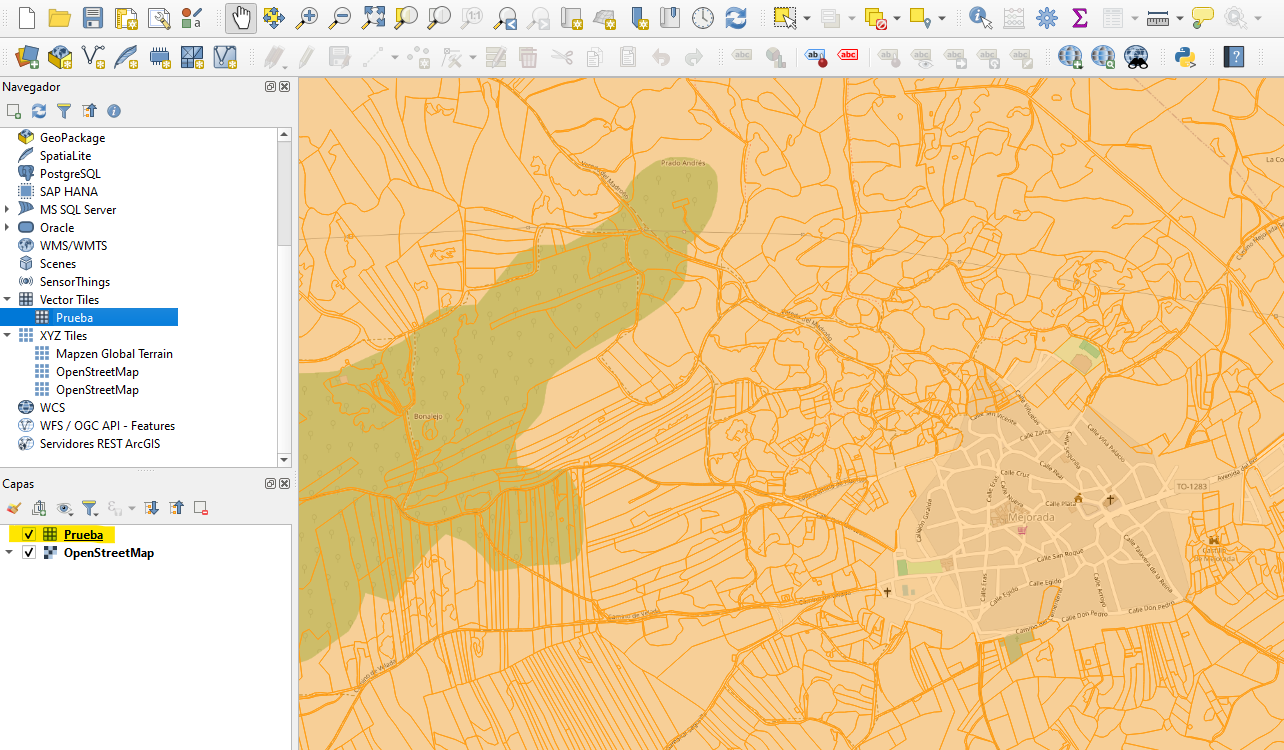Click the red abc diagram options icon
Viewport: 1284px width, 750px height.
coord(848,57)
